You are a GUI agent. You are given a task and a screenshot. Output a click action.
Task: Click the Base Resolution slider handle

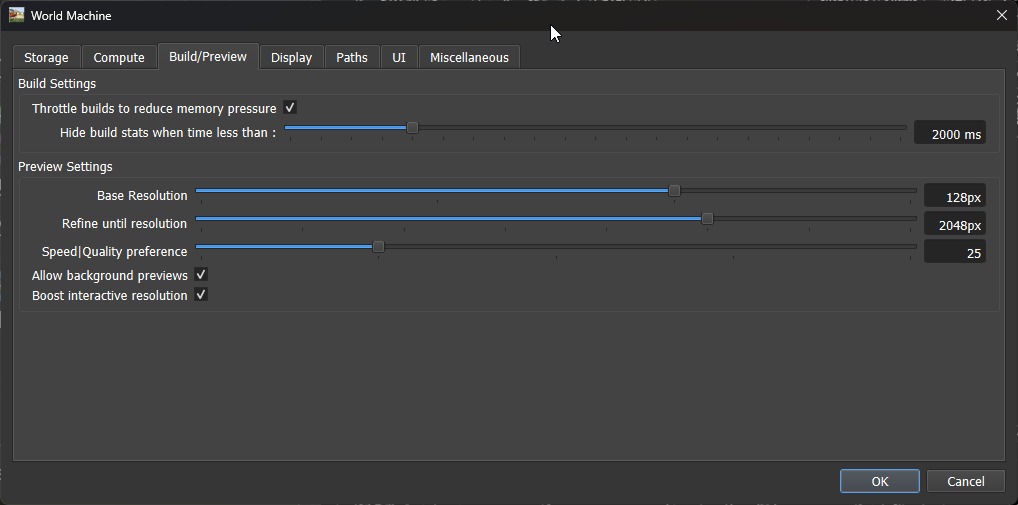click(x=674, y=190)
